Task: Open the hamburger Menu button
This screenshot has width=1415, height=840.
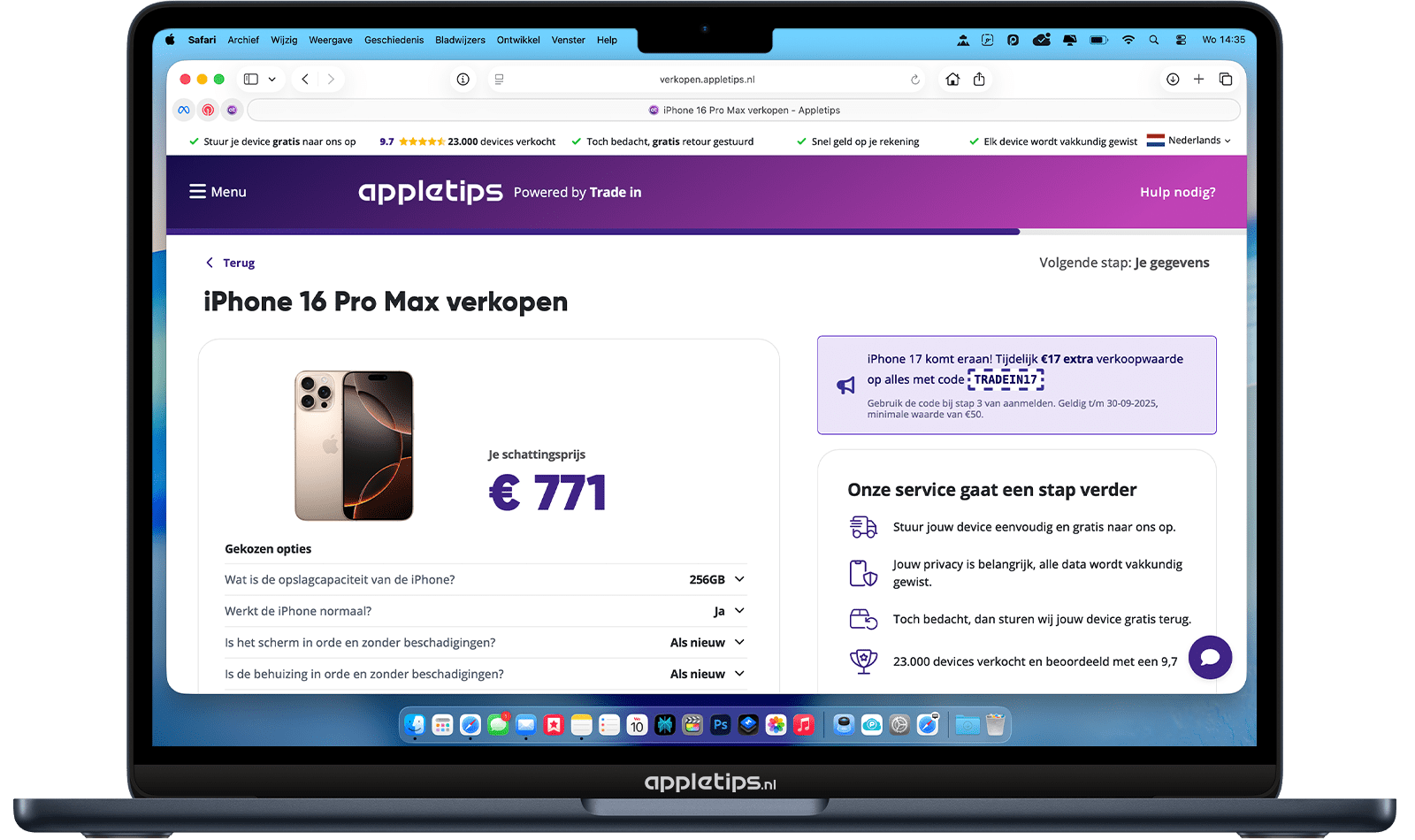Action: (x=218, y=192)
